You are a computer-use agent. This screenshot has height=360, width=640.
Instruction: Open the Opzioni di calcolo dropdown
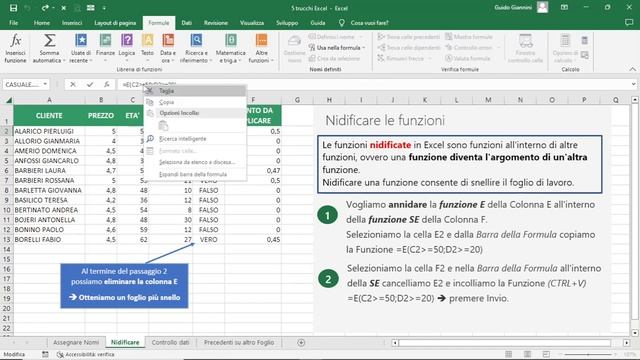[x=565, y=49]
